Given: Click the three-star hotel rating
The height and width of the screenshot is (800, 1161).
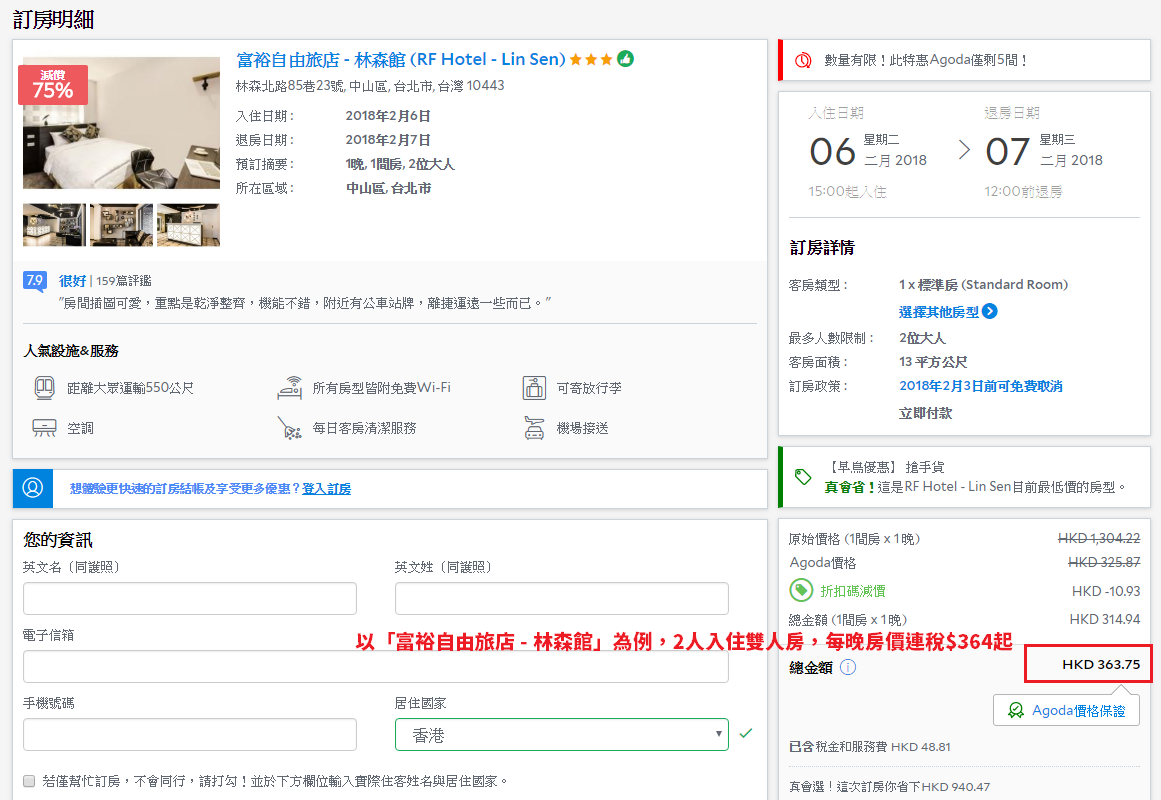Looking at the screenshot, I should (x=591, y=59).
